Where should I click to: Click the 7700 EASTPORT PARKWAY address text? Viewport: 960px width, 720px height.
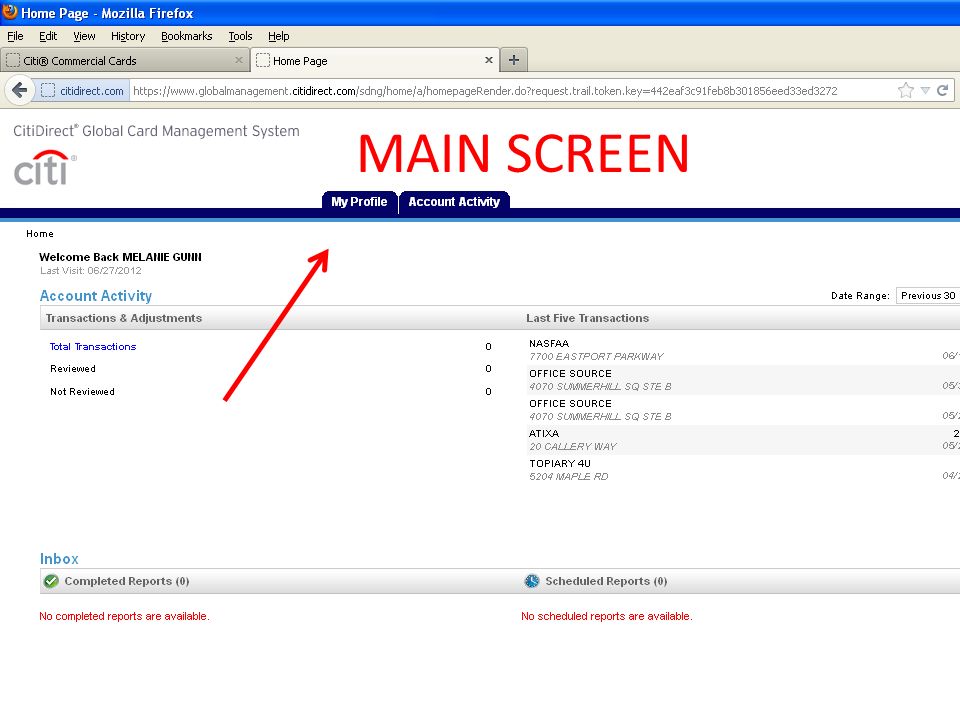coord(596,356)
